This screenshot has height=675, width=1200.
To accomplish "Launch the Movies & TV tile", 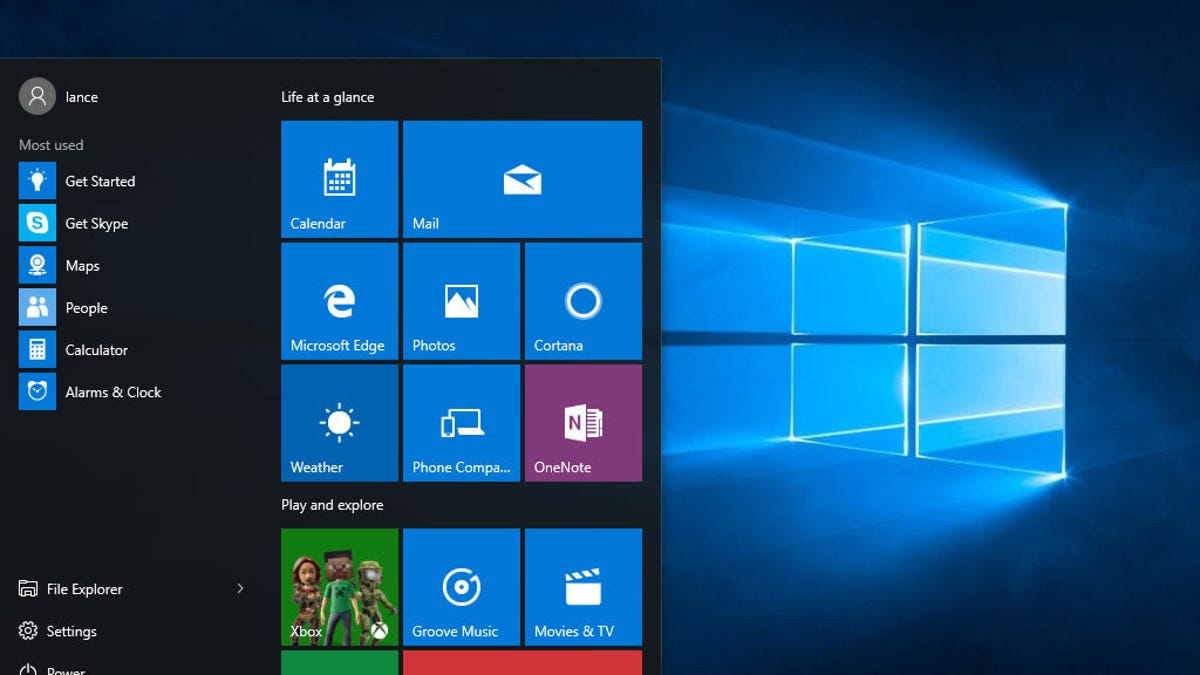I will point(583,586).
